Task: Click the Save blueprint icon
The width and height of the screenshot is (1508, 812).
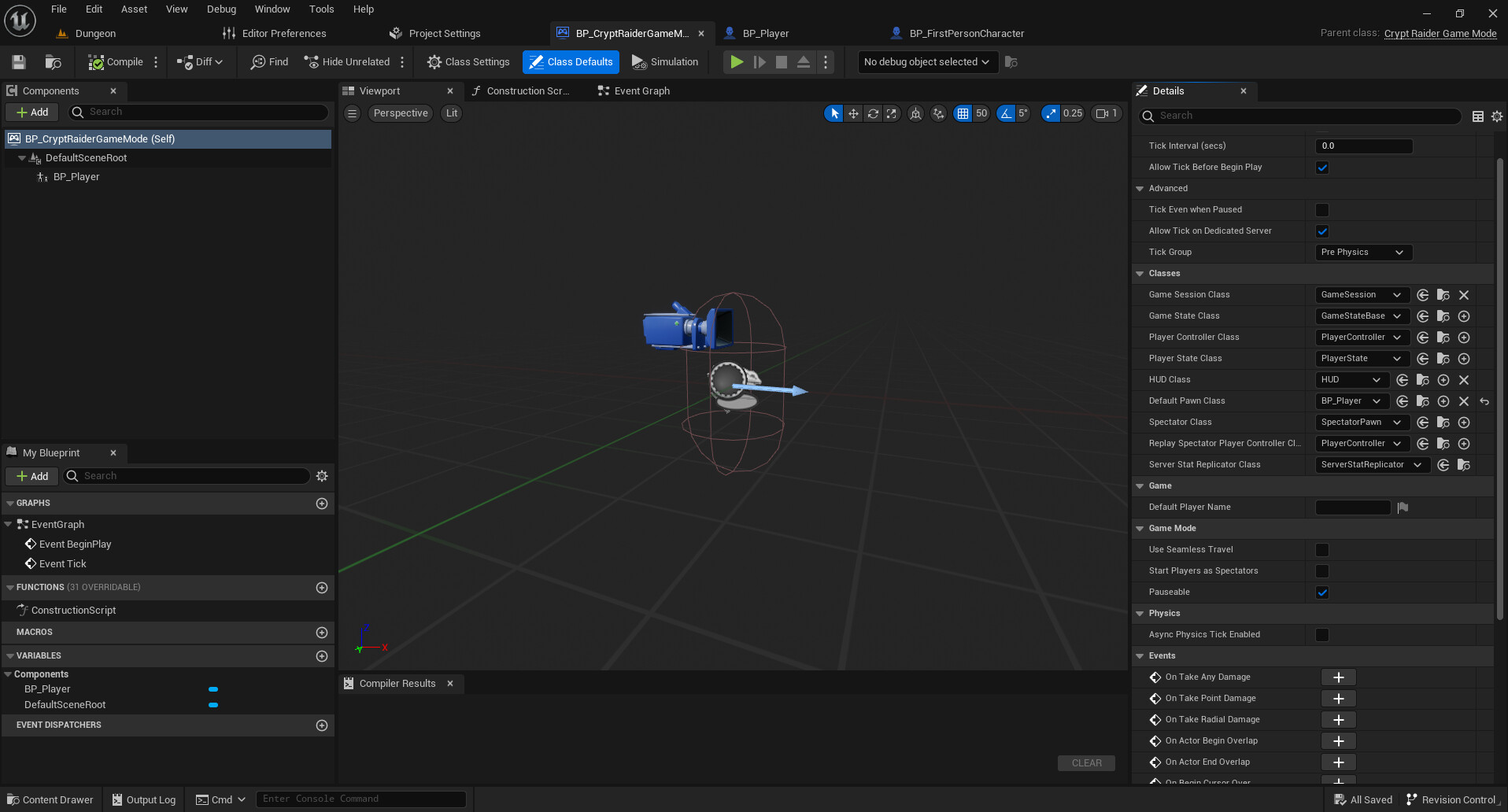Action: [x=18, y=61]
